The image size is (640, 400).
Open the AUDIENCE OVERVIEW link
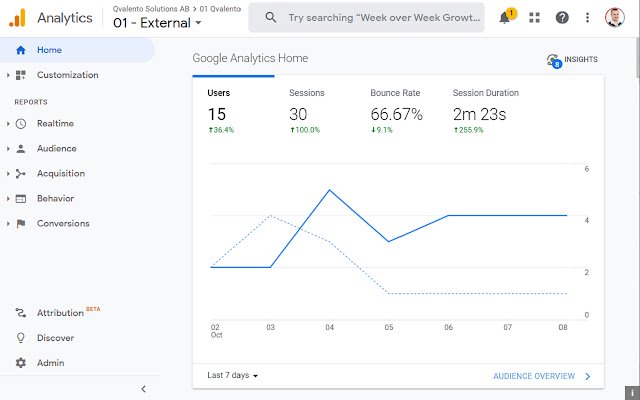(x=534, y=376)
